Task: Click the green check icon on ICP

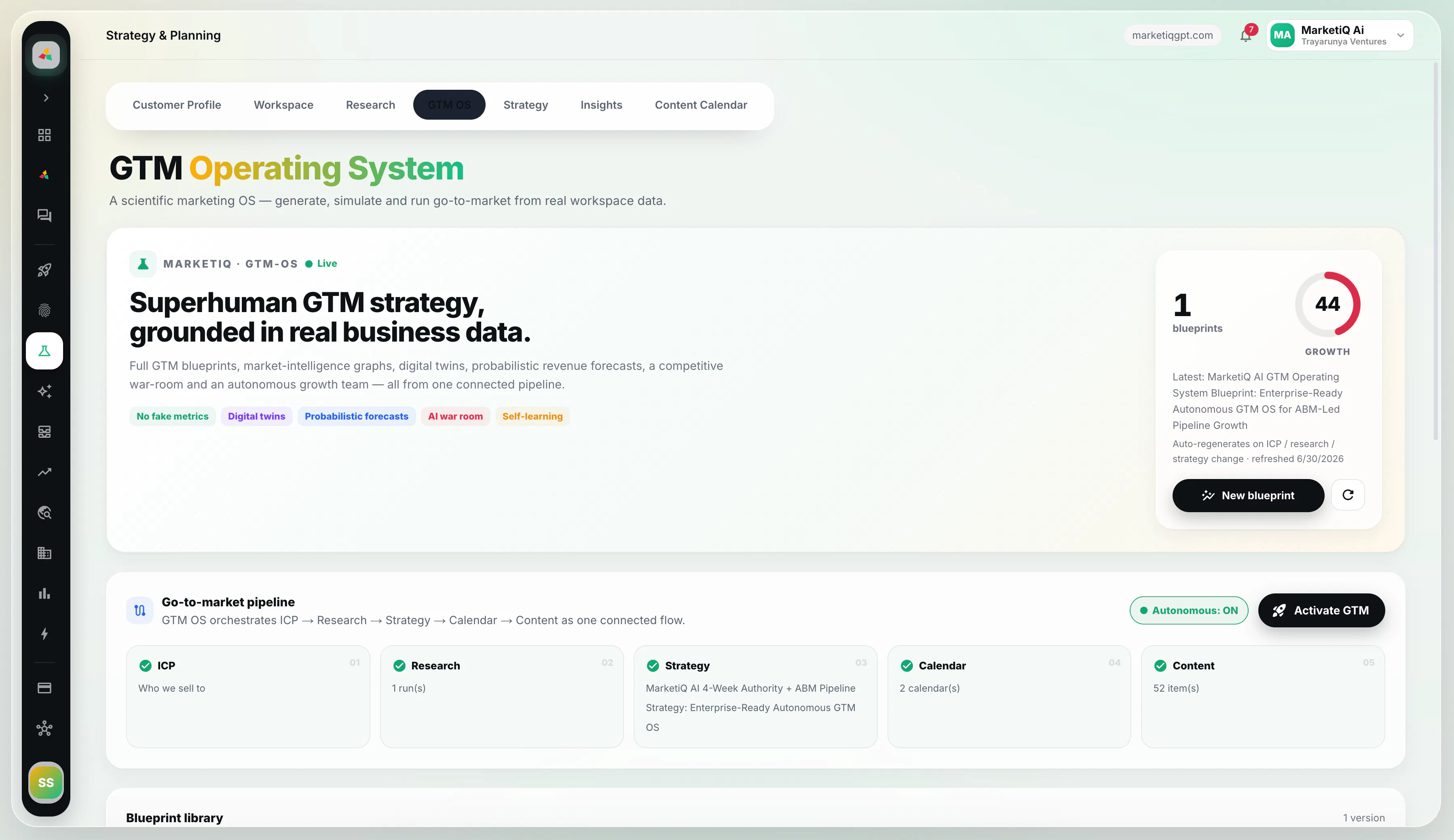Action: click(x=146, y=666)
